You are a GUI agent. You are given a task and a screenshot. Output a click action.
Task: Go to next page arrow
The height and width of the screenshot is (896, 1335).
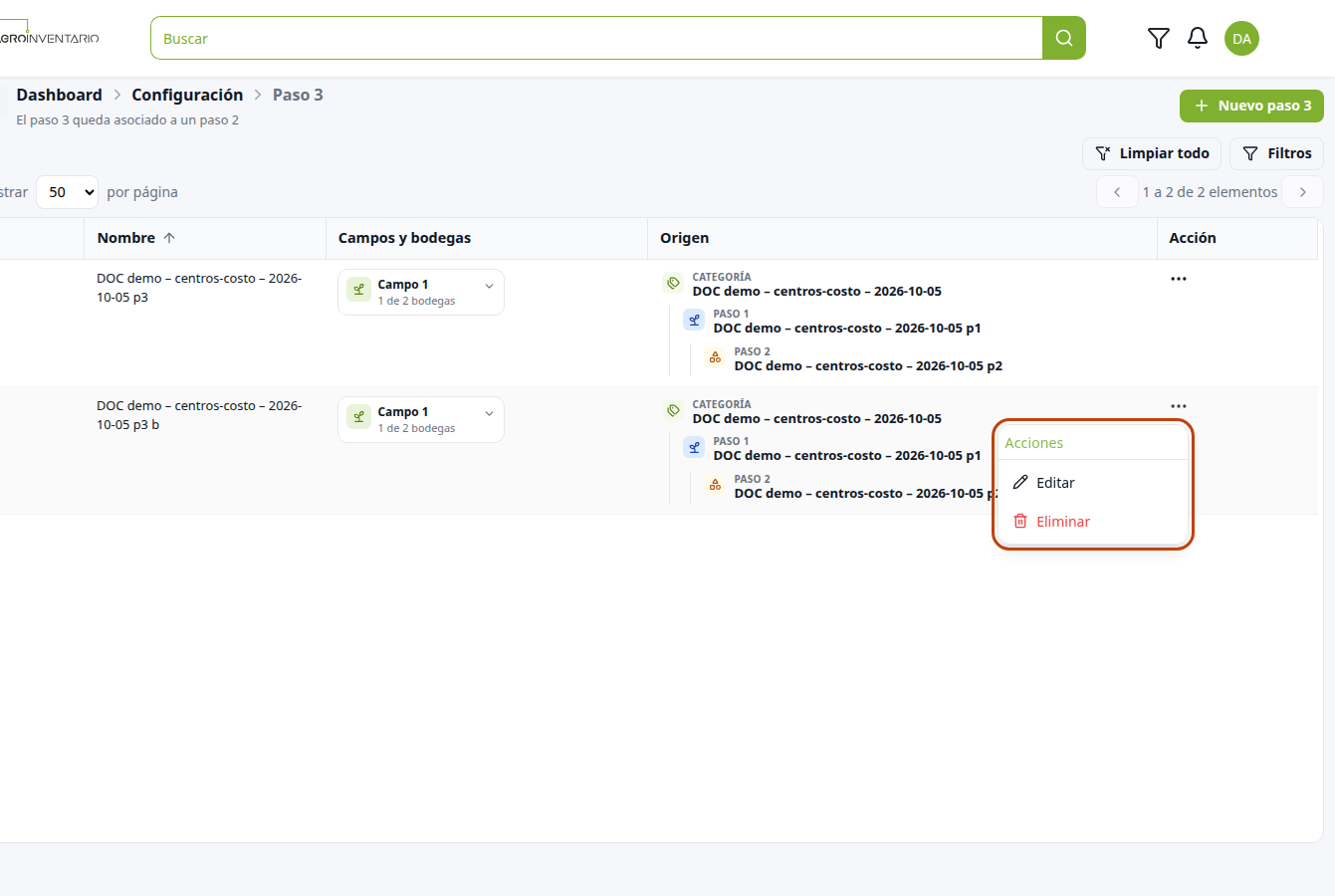click(x=1302, y=192)
